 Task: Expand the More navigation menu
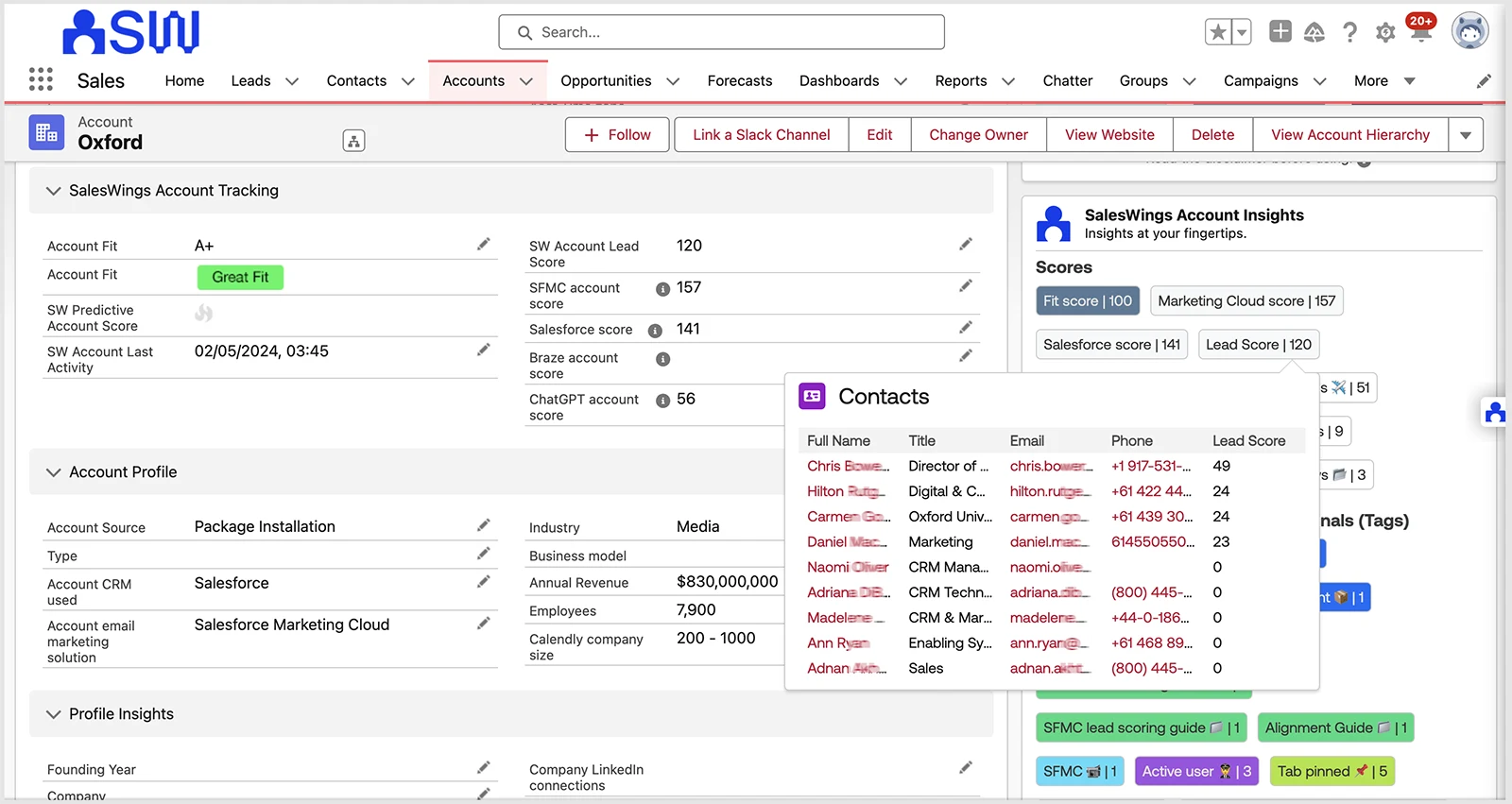click(1384, 81)
